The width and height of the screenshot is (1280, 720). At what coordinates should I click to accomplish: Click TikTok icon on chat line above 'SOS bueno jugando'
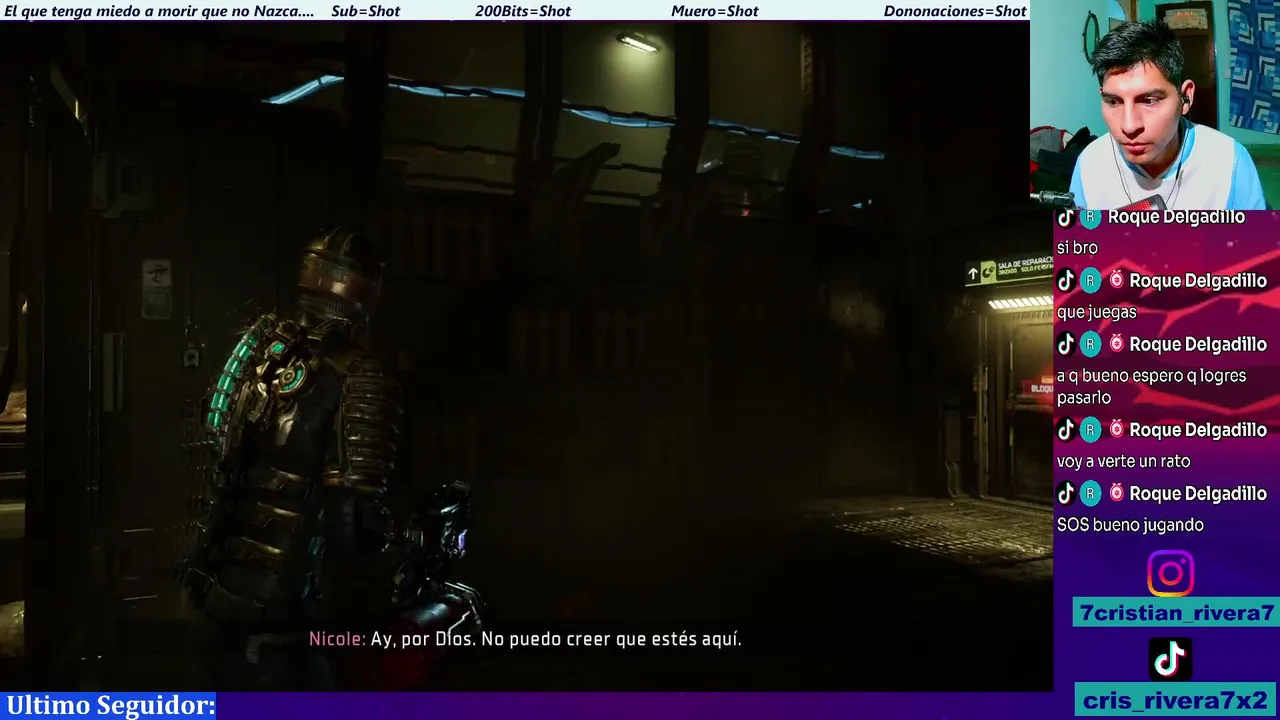click(x=1066, y=493)
